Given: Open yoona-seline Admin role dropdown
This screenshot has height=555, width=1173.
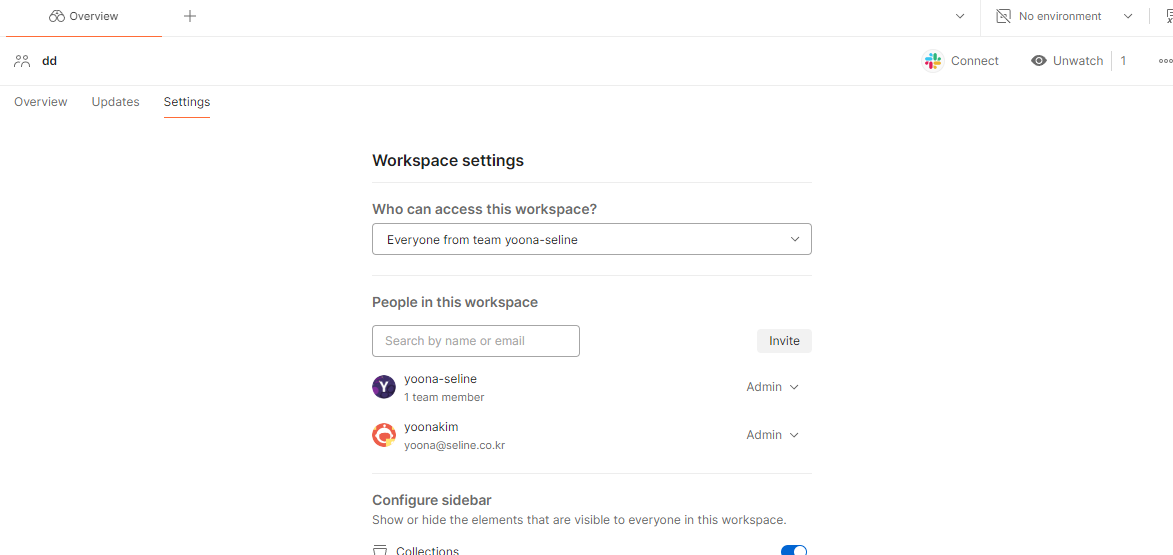Looking at the screenshot, I should click(x=773, y=387).
